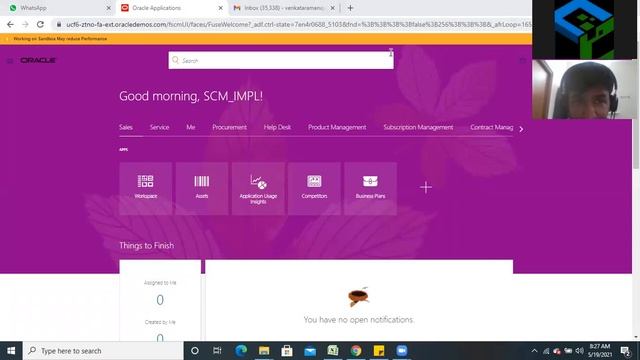This screenshot has width=640, height=360.
Task: Open Sticky Notes from the taskbar
Action: coord(379,351)
